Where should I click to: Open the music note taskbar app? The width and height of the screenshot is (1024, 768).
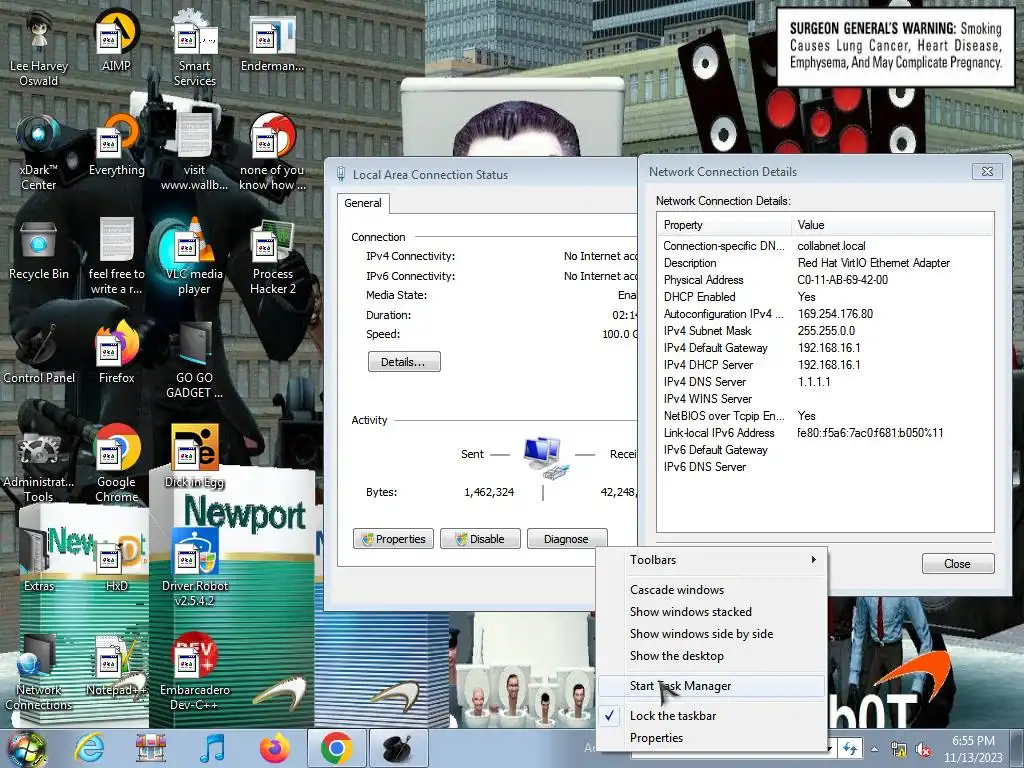pyautogui.click(x=212, y=748)
